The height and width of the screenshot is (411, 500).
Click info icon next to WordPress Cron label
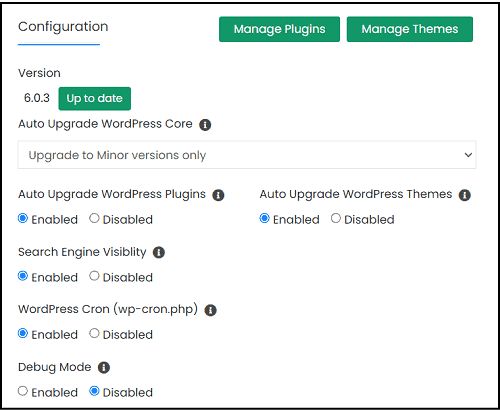tap(210, 310)
